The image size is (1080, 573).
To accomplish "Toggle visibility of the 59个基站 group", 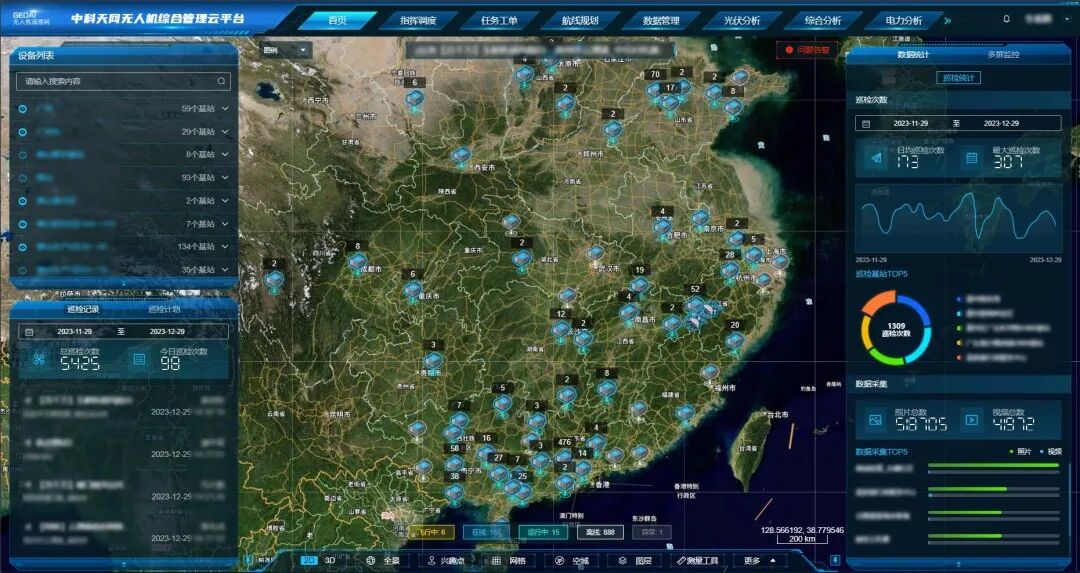I will [x=23, y=109].
